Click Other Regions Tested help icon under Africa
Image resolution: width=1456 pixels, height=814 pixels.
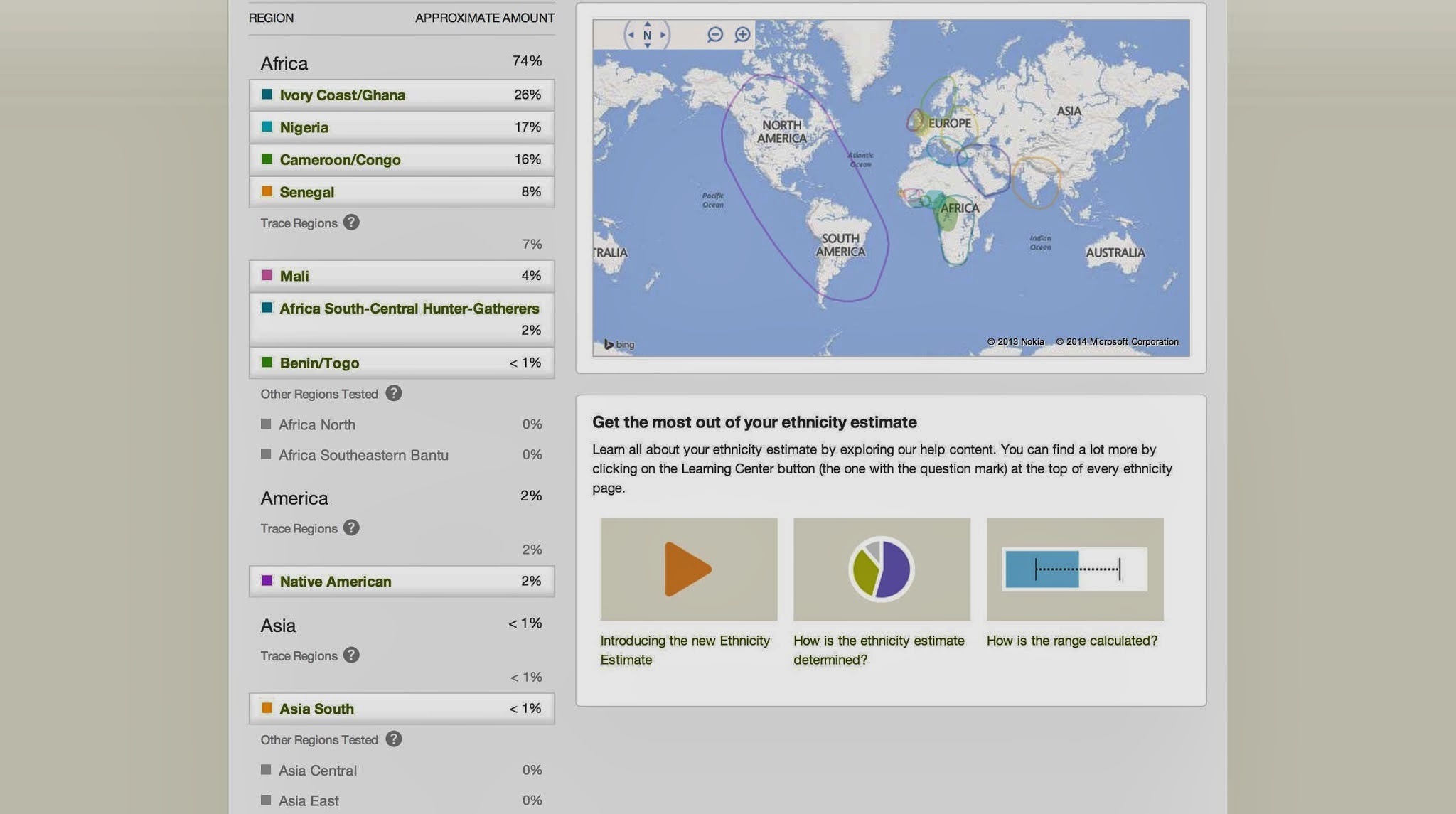click(x=394, y=393)
